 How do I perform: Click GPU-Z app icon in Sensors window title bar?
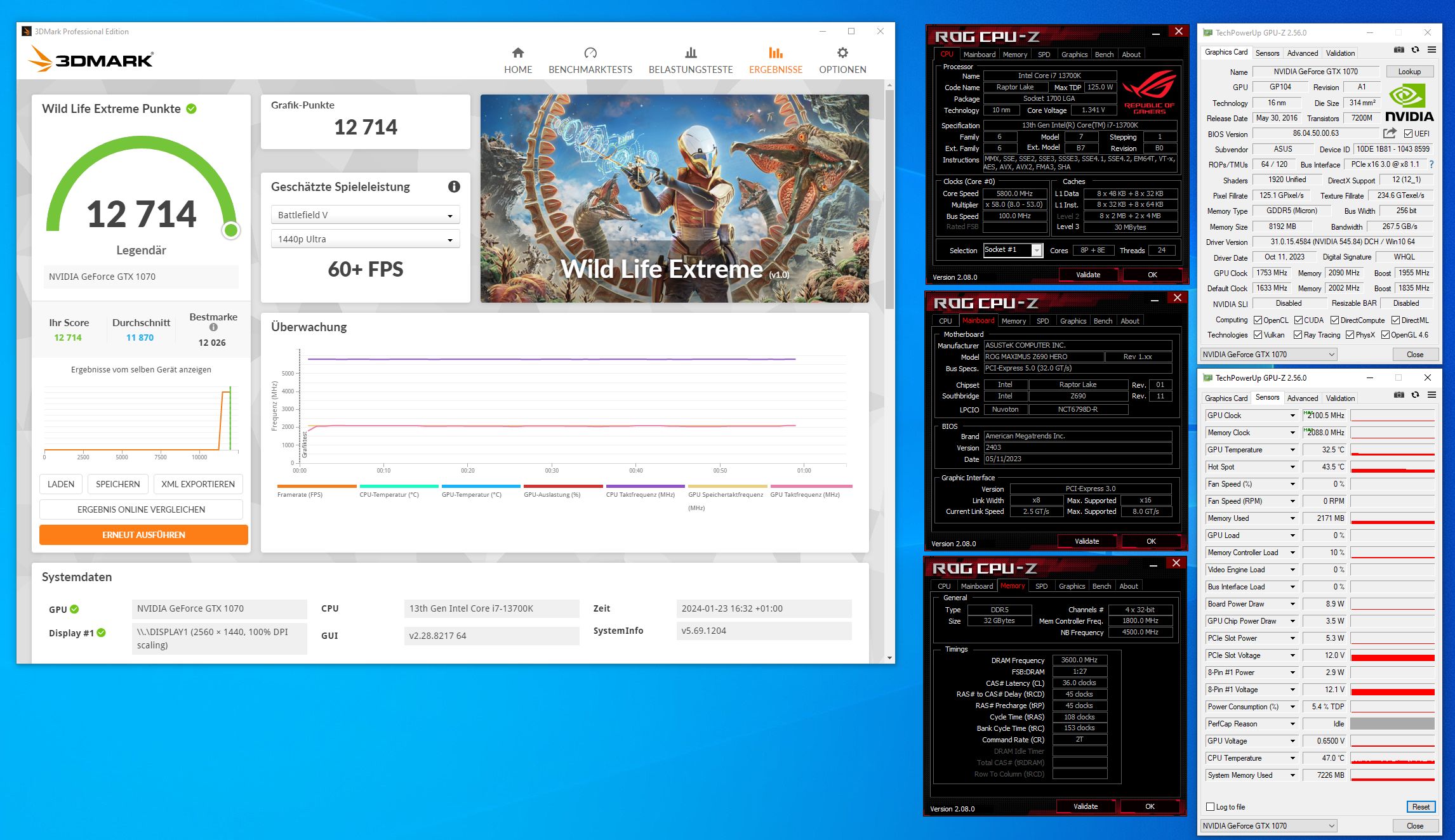(1208, 378)
